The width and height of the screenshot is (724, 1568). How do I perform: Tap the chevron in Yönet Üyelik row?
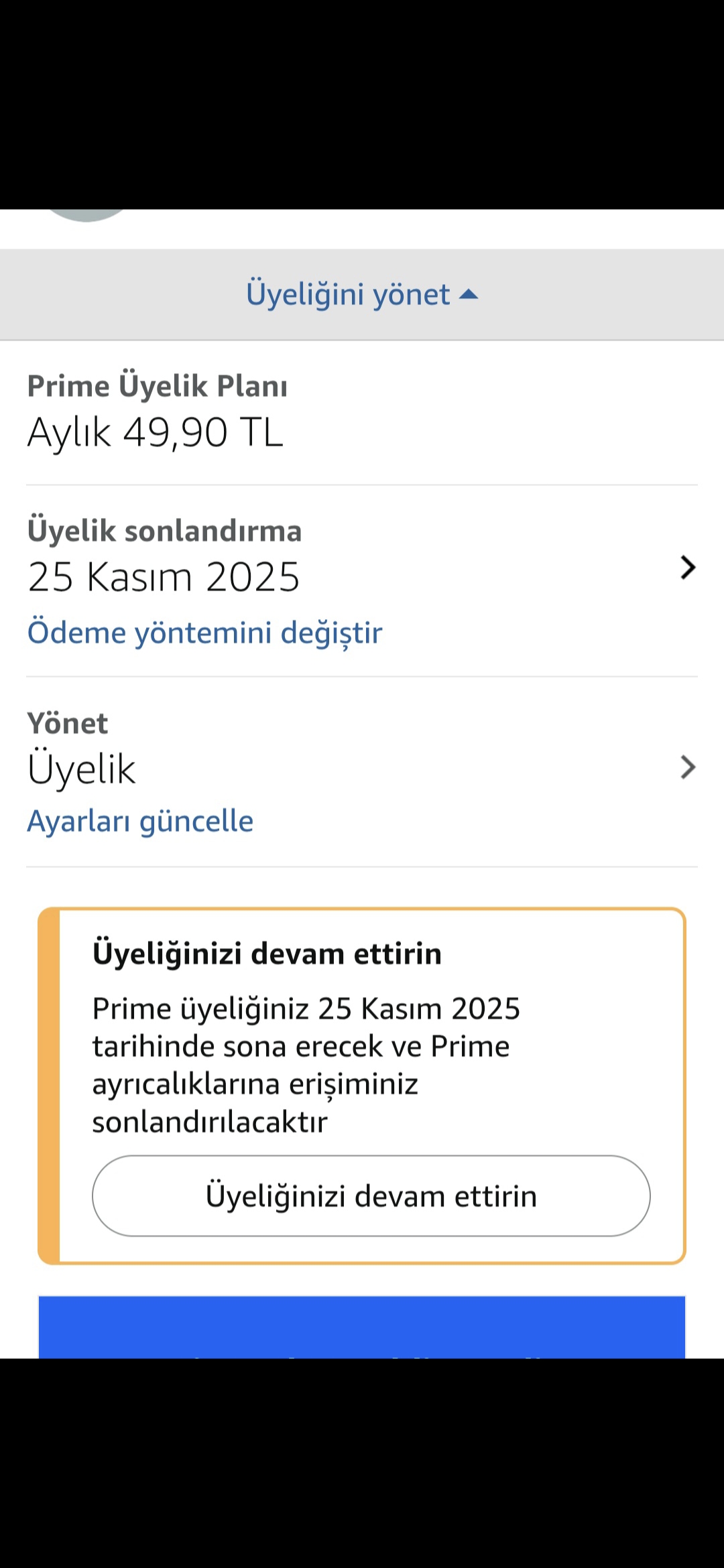pos(688,767)
